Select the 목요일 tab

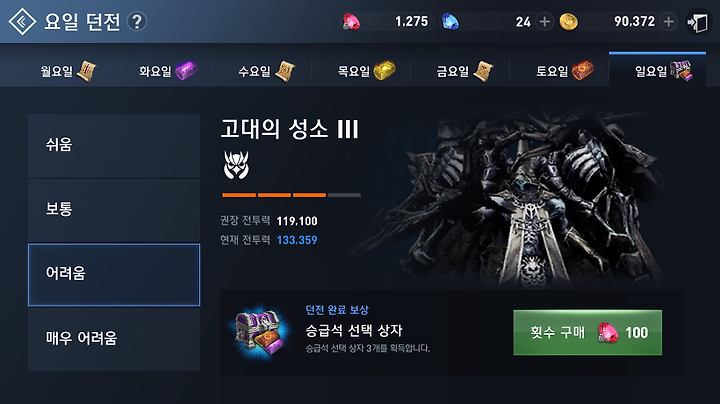(x=366, y=71)
